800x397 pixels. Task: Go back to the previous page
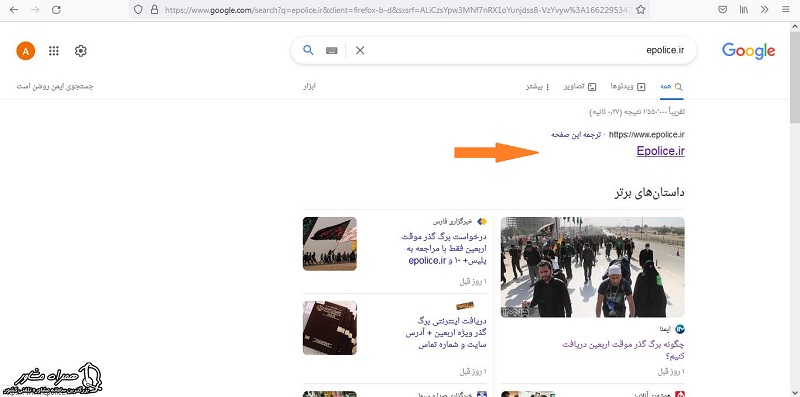click(x=14, y=10)
